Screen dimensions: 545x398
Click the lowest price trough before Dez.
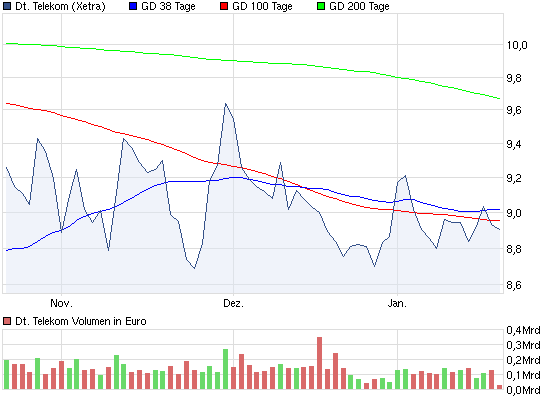click(194, 268)
